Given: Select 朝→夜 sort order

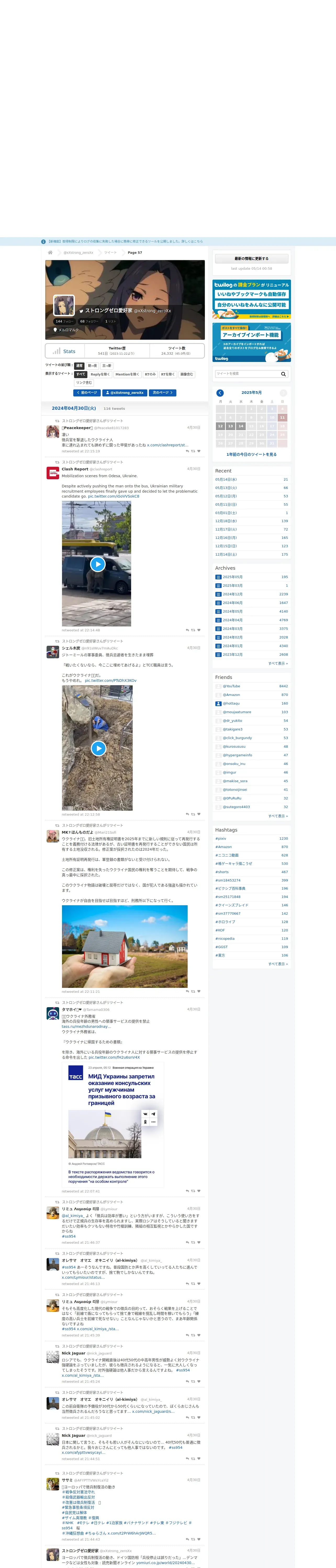Looking at the screenshot, I should pyautogui.click(x=92, y=366).
